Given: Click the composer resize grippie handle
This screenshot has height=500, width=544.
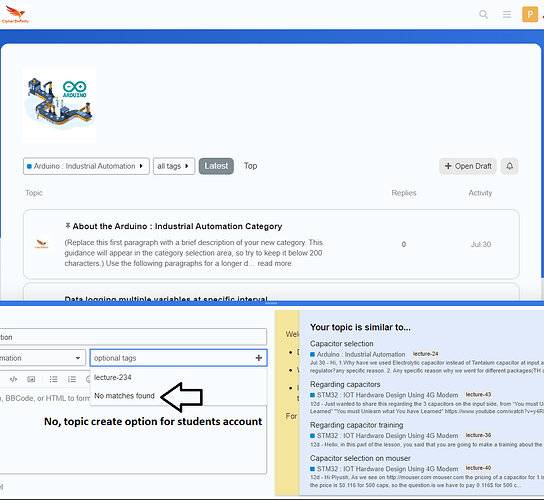Looking at the screenshot, I should (x=271, y=303).
